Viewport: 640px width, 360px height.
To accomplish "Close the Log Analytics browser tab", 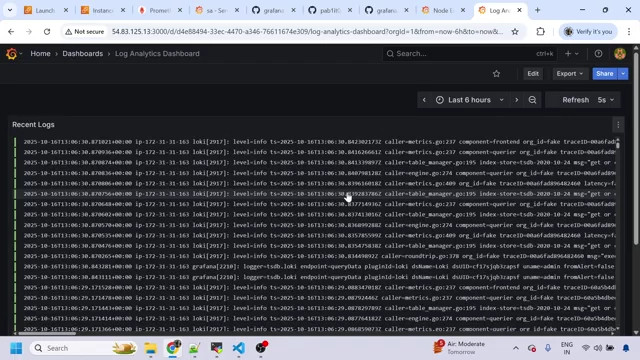I will tap(519, 10).
